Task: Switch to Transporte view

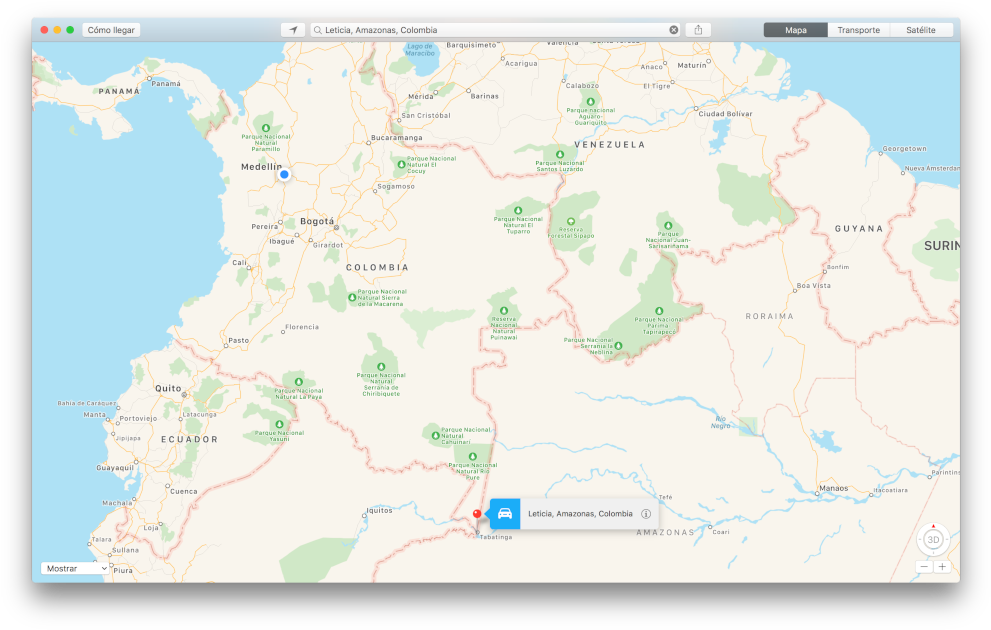Action: pyautogui.click(x=858, y=29)
